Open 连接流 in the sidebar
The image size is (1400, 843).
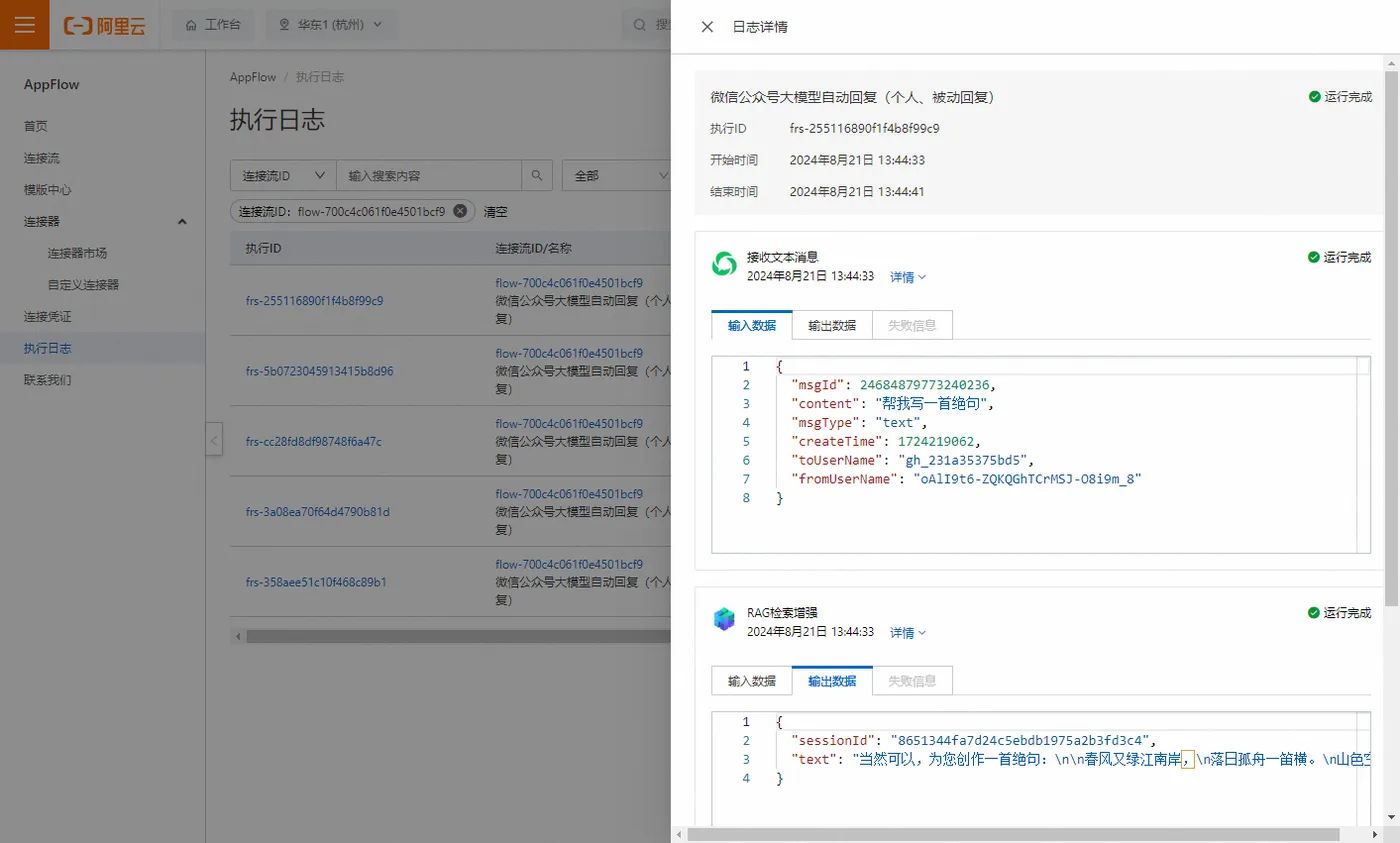pos(42,158)
